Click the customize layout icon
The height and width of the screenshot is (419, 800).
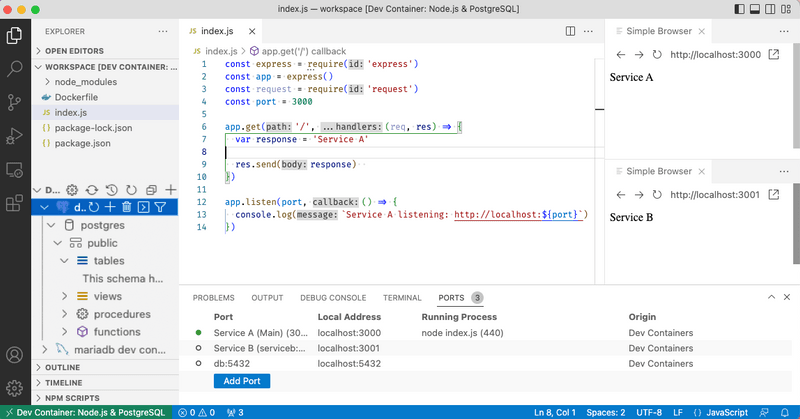pos(786,9)
